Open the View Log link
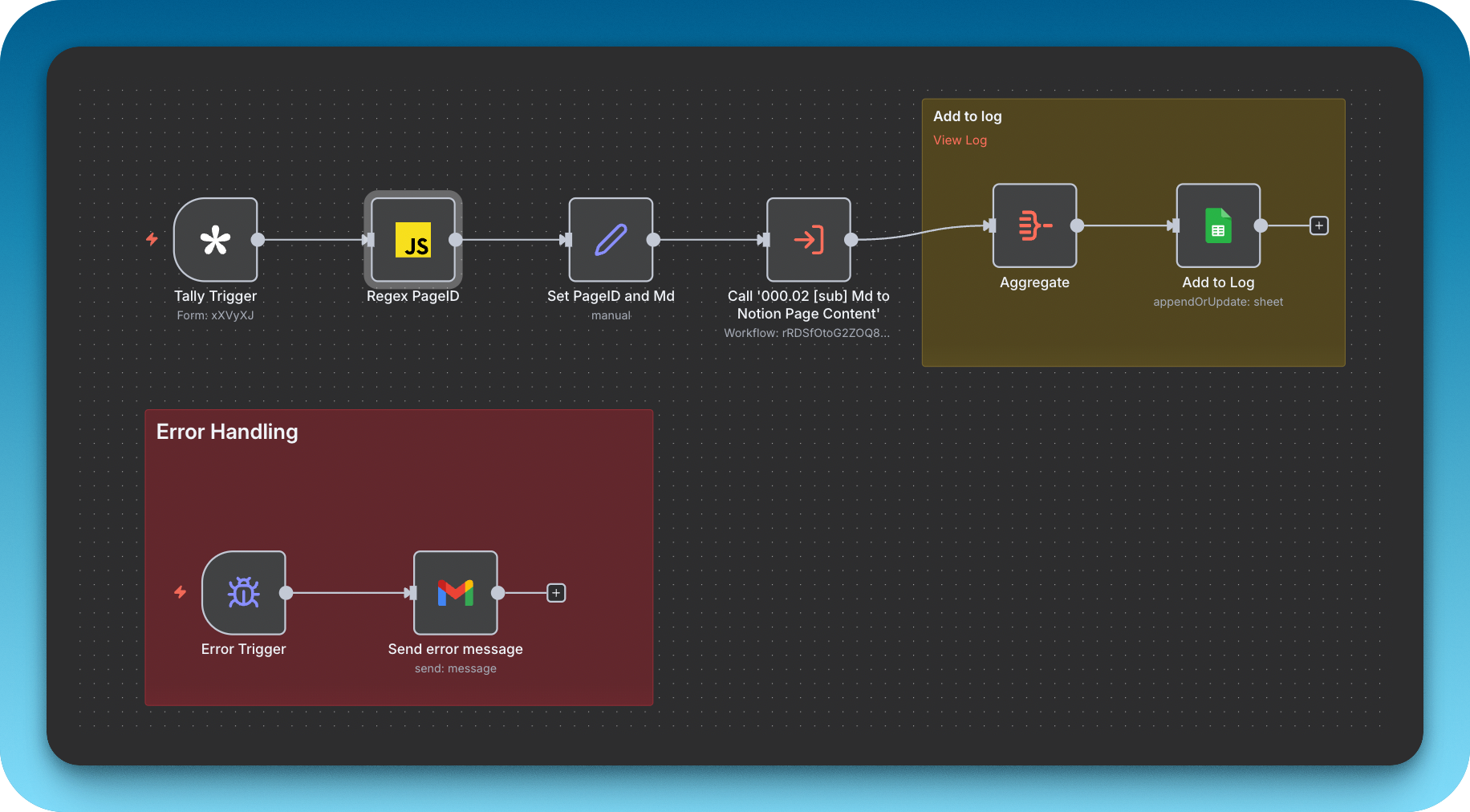Screen dimensions: 1470x812 click(960, 140)
